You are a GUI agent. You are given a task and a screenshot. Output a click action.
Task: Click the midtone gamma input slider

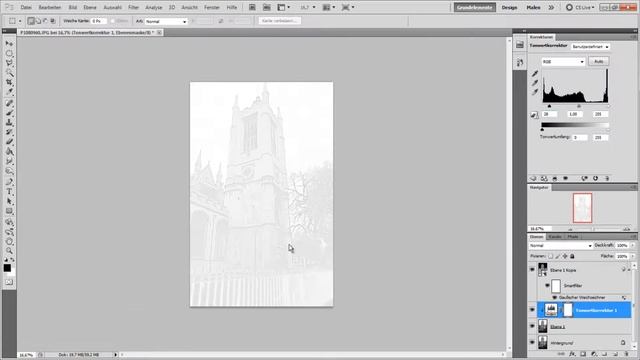579,106
